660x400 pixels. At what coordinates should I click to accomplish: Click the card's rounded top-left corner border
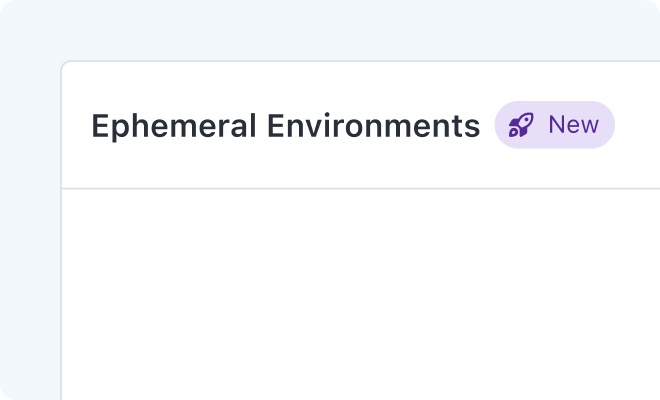coord(65,64)
